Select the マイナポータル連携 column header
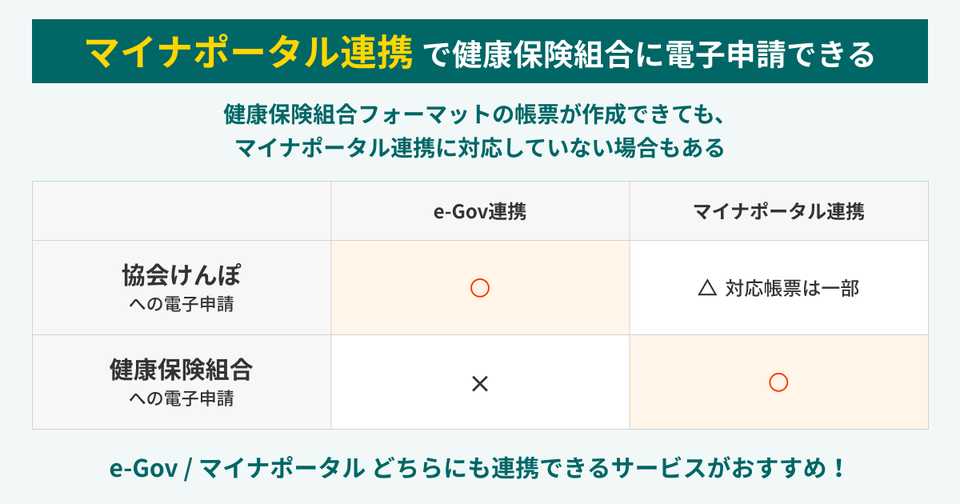Screen dimensions: 960x504 [x=778, y=211]
